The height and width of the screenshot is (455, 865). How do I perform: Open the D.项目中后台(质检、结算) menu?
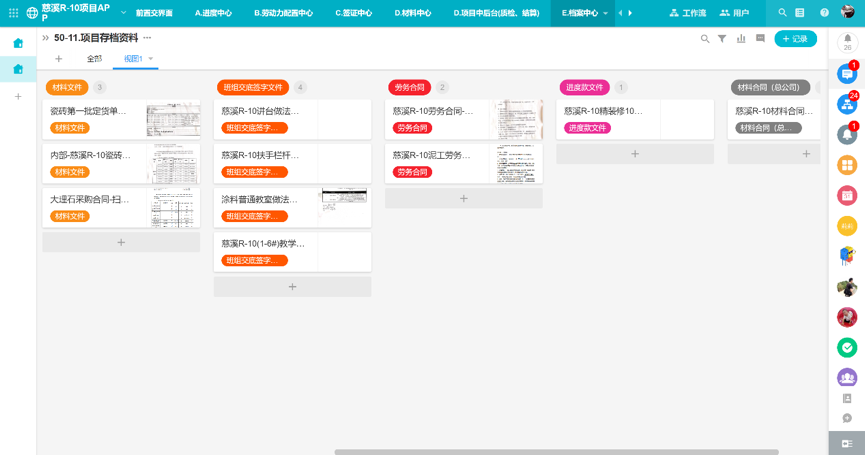496,13
